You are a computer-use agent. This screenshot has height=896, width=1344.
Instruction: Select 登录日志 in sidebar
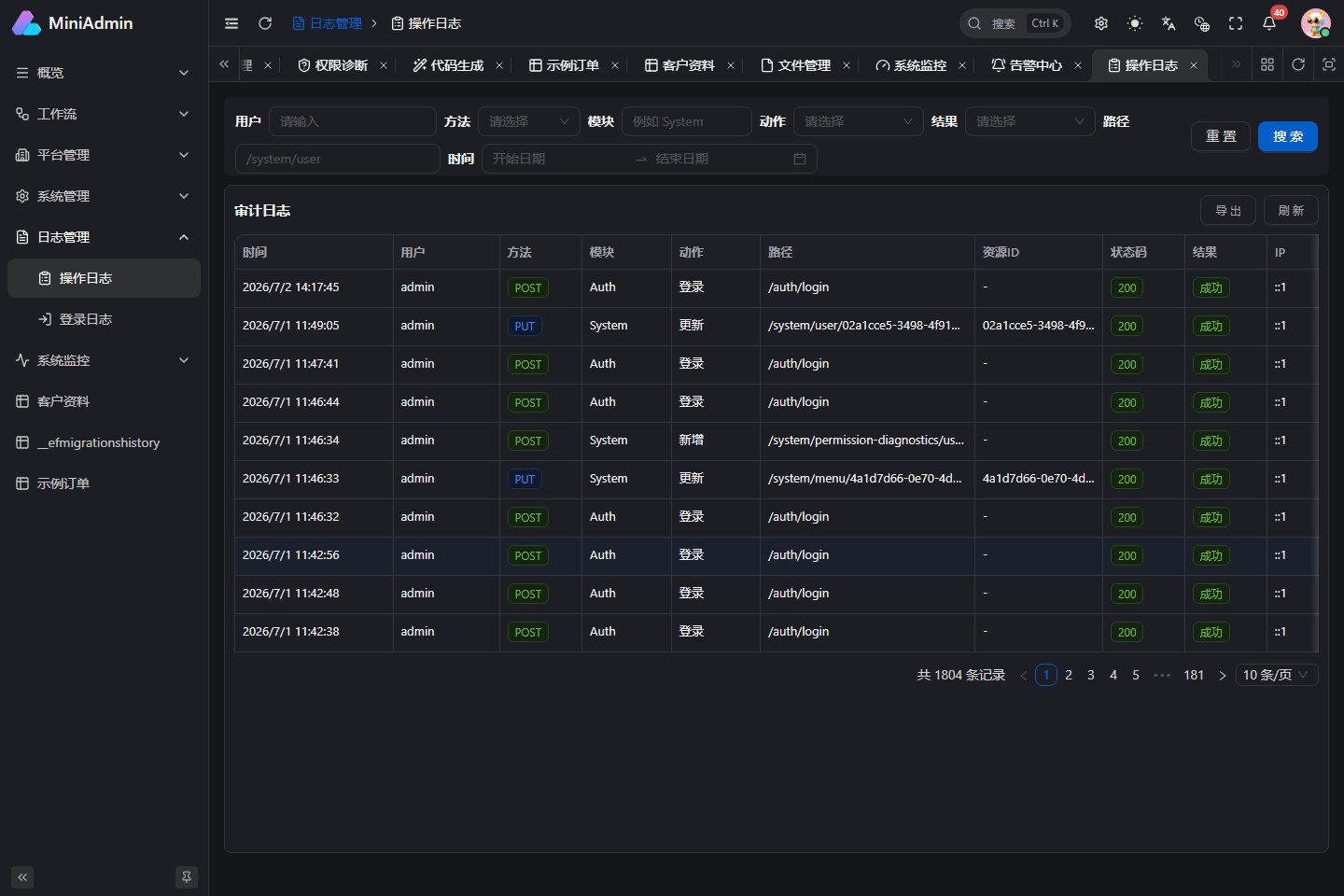(104, 319)
